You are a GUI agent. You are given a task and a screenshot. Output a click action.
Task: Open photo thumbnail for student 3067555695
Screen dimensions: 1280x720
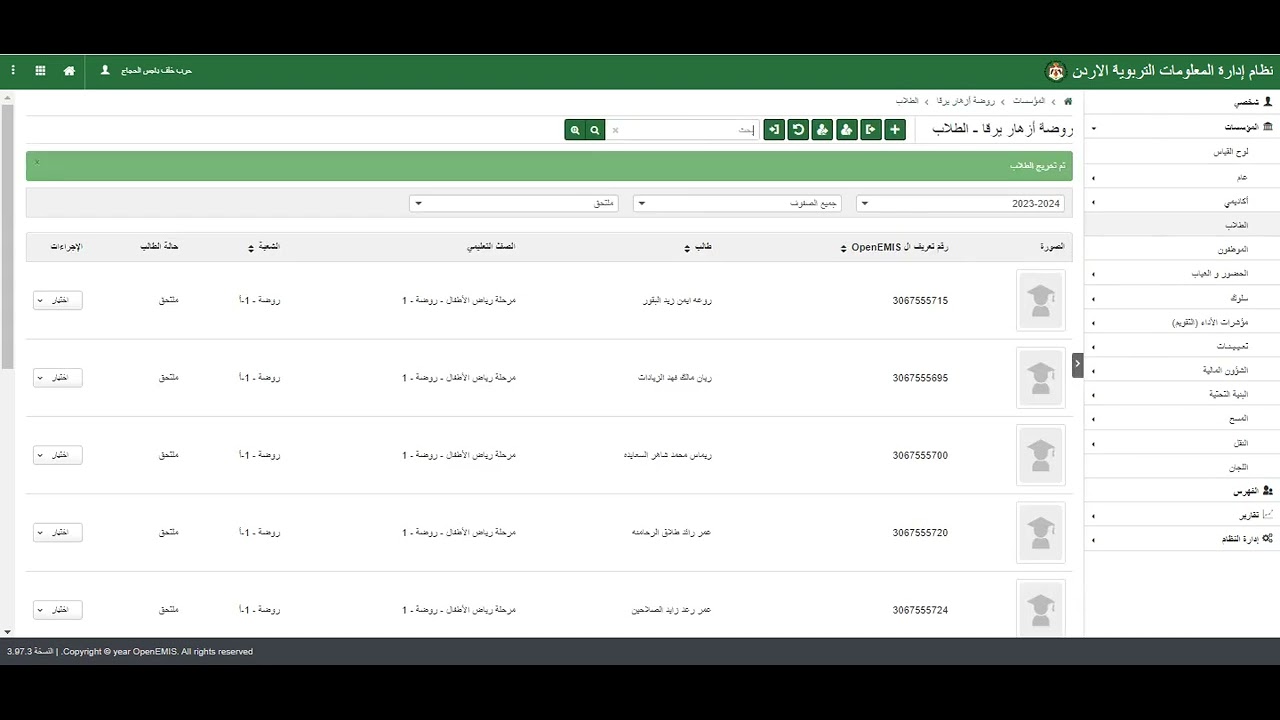tap(1041, 378)
